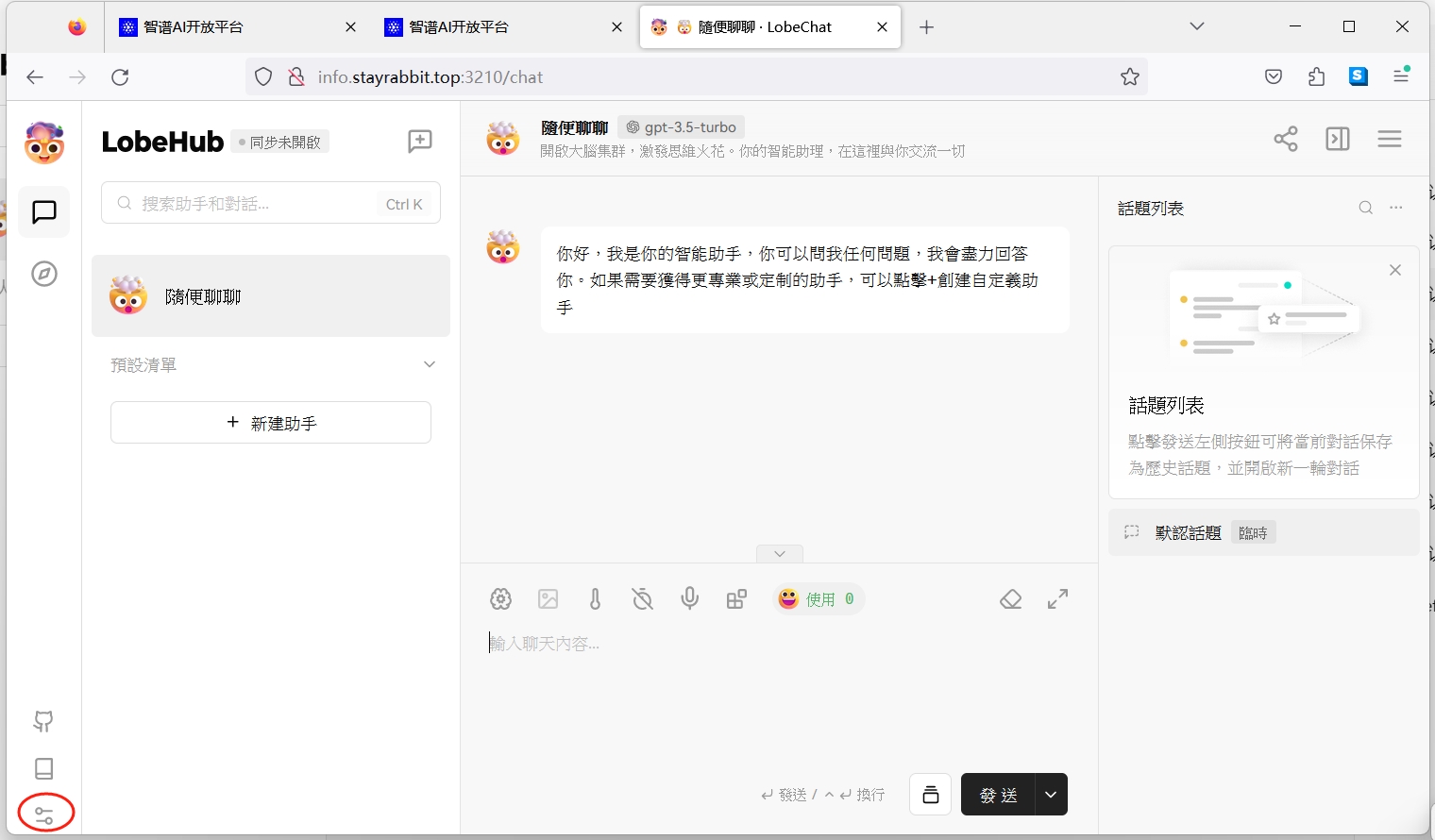
Task: Go forward in browser history
Action: [x=77, y=77]
